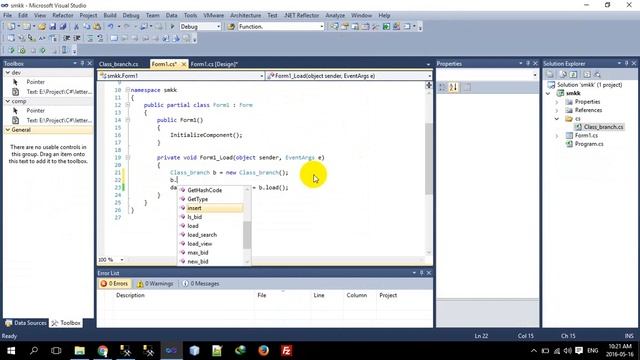
Task: Click the Find in Files icon
Action: (231, 27)
